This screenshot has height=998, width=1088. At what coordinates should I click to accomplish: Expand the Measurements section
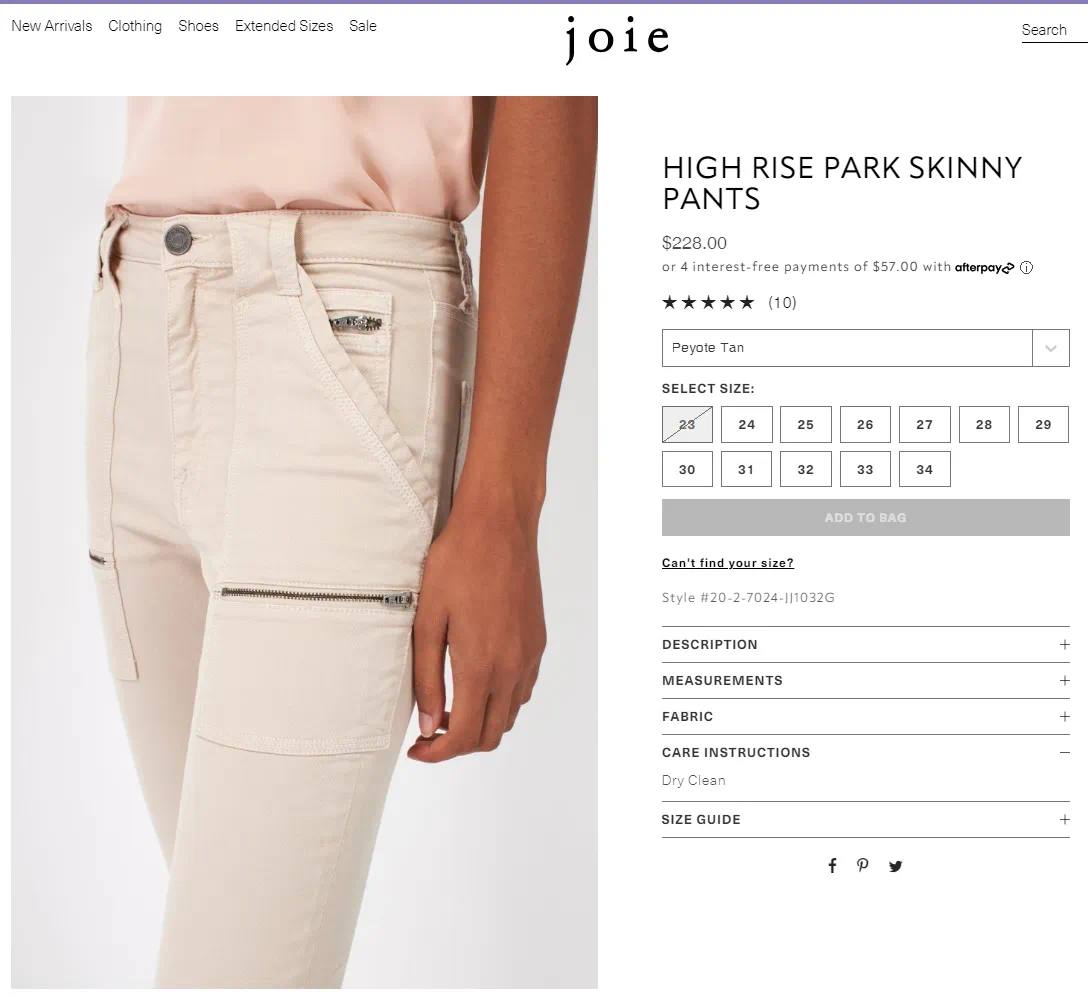[x=865, y=681]
